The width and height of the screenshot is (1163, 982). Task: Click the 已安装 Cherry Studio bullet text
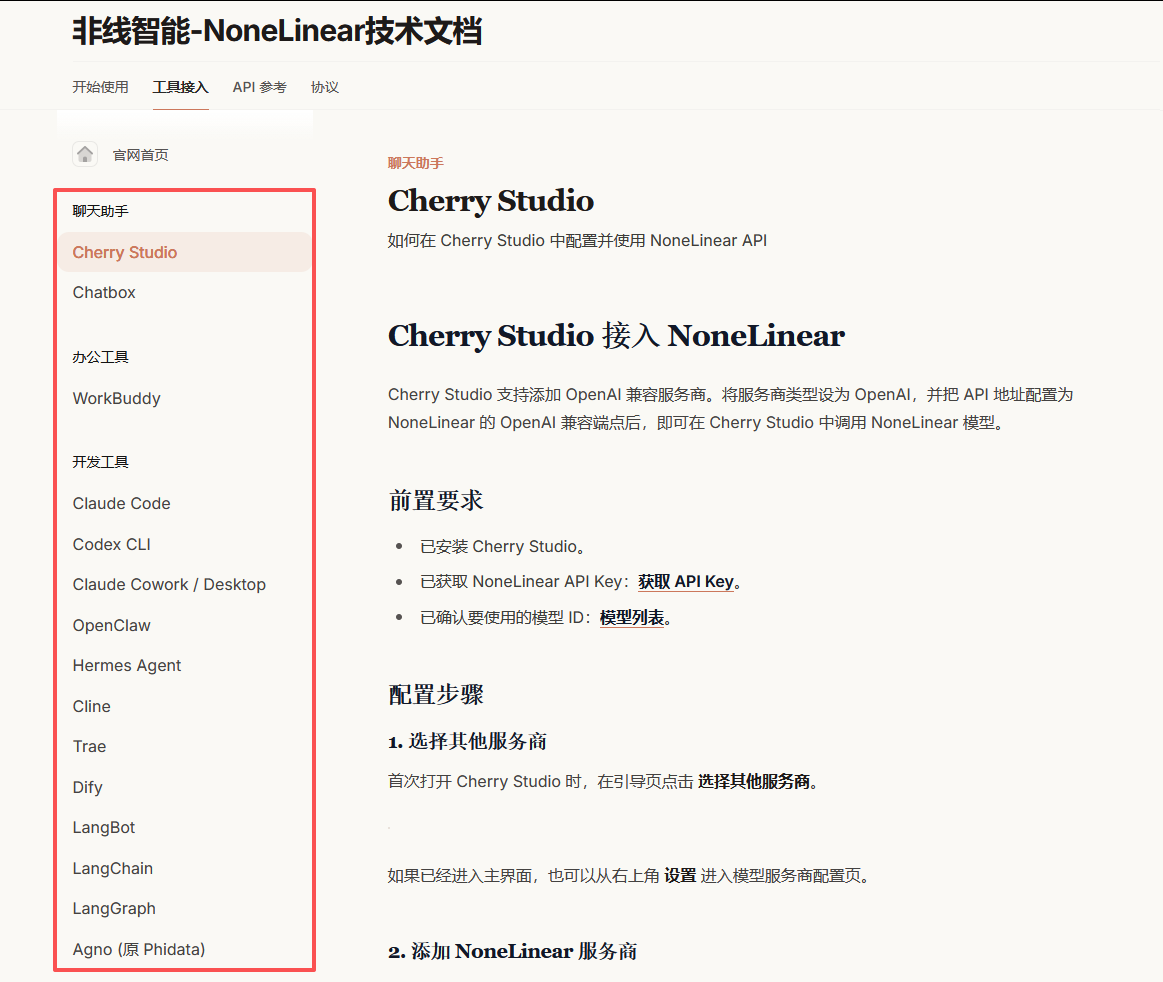pyautogui.click(x=502, y=547)
